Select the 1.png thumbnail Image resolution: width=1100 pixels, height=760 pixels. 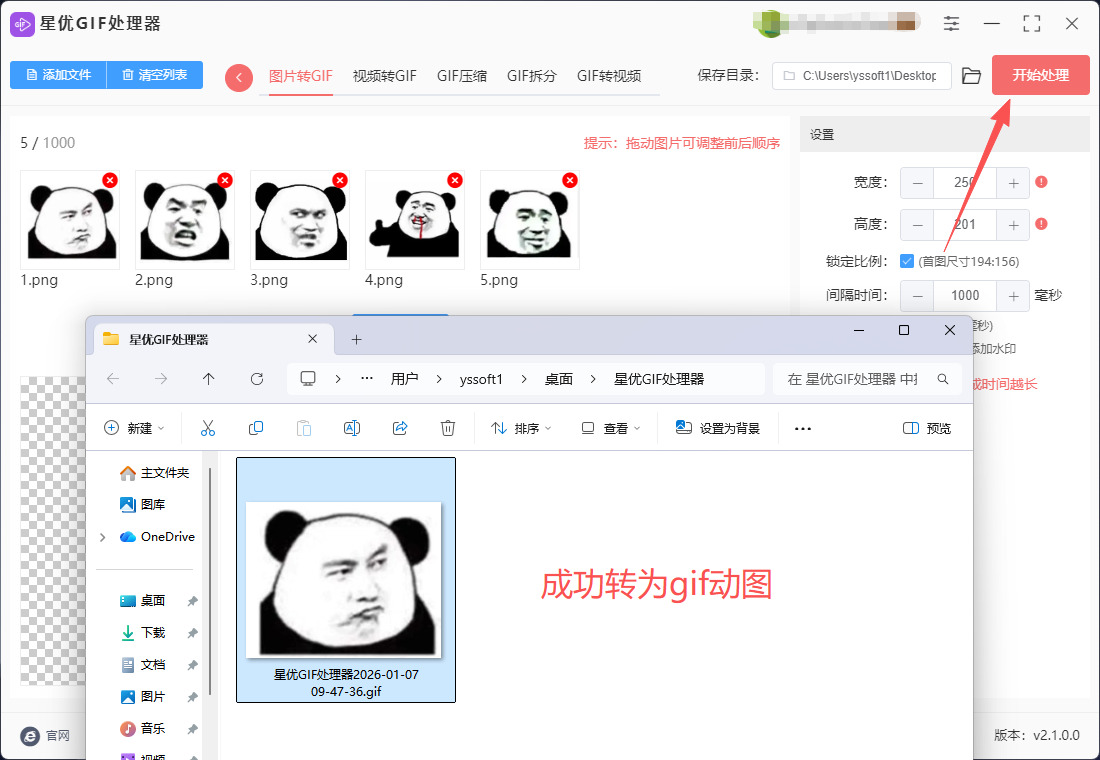click(70, 220)
